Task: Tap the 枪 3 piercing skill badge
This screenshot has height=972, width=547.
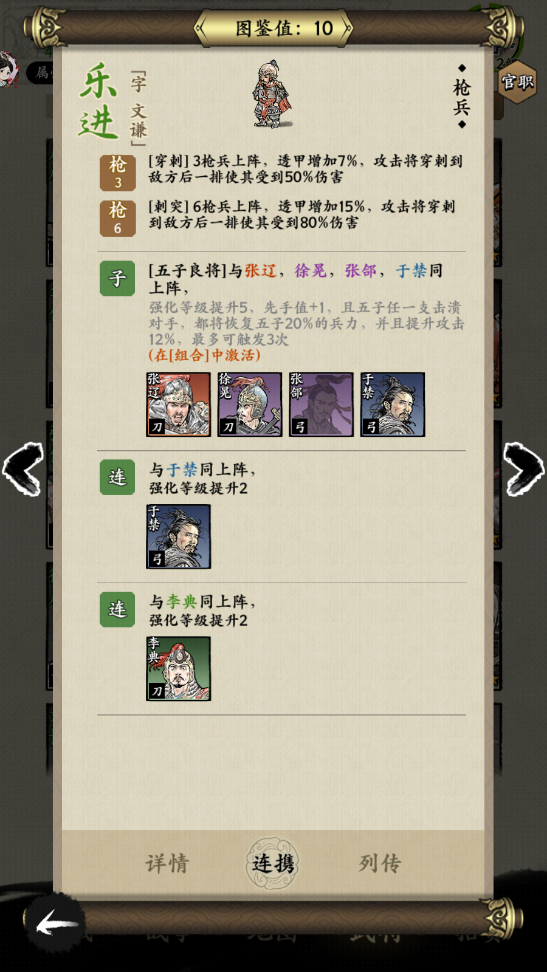Action: tap(117, 172)
